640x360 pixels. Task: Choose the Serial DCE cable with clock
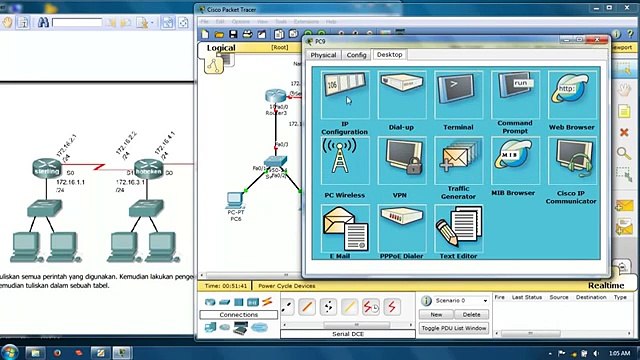371,307
